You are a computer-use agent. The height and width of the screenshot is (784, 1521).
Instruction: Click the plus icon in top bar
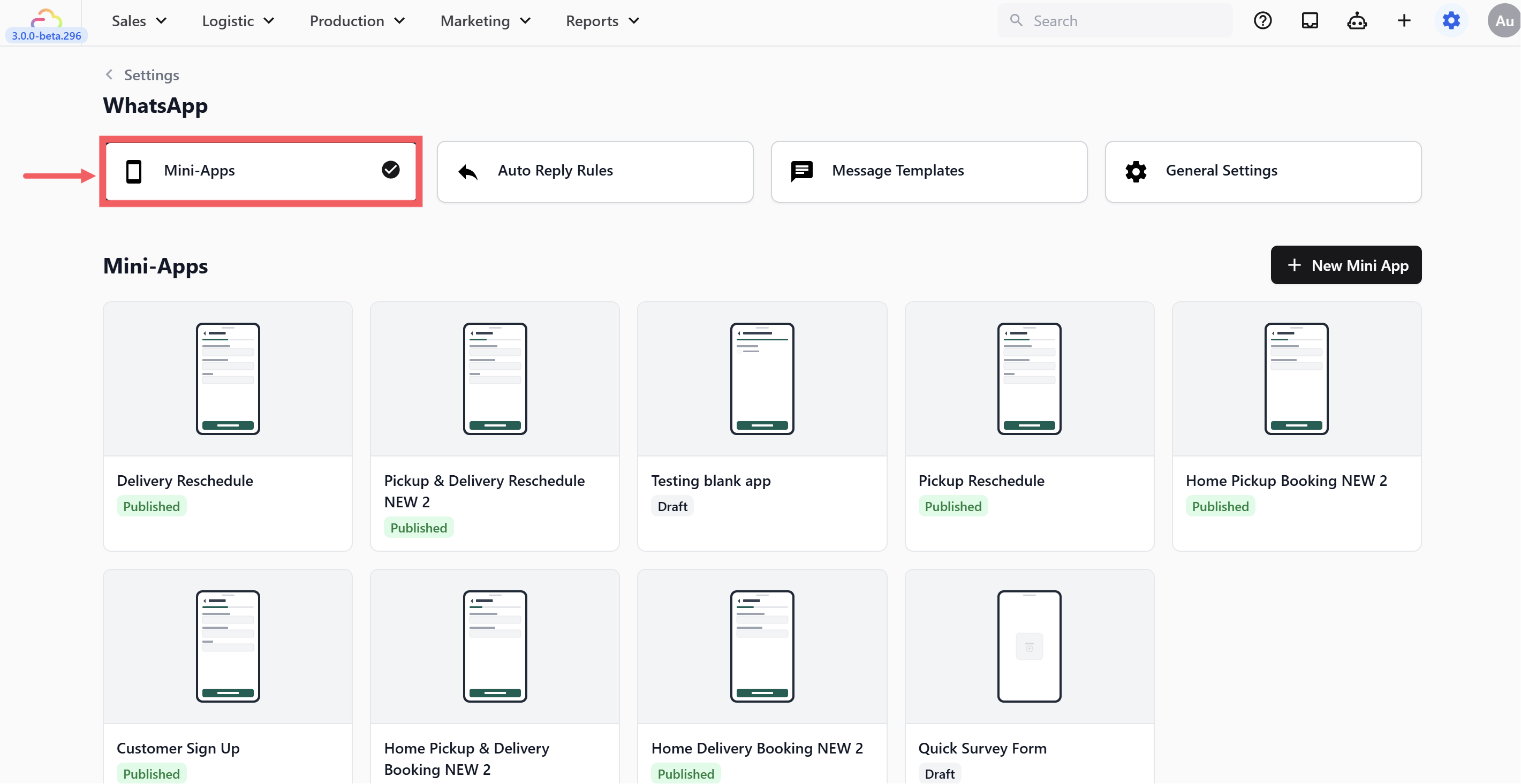(x=1404, y=21)
